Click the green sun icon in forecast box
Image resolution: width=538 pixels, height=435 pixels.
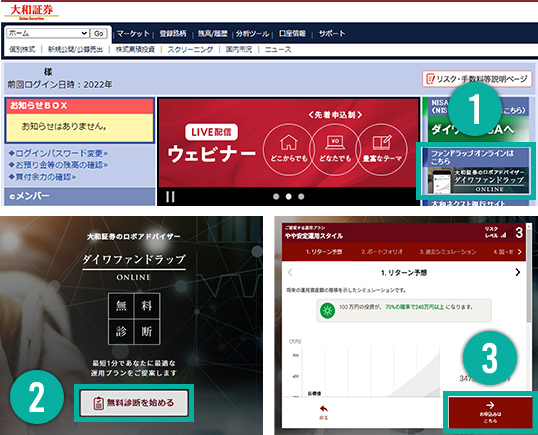(x=327, y=310)
